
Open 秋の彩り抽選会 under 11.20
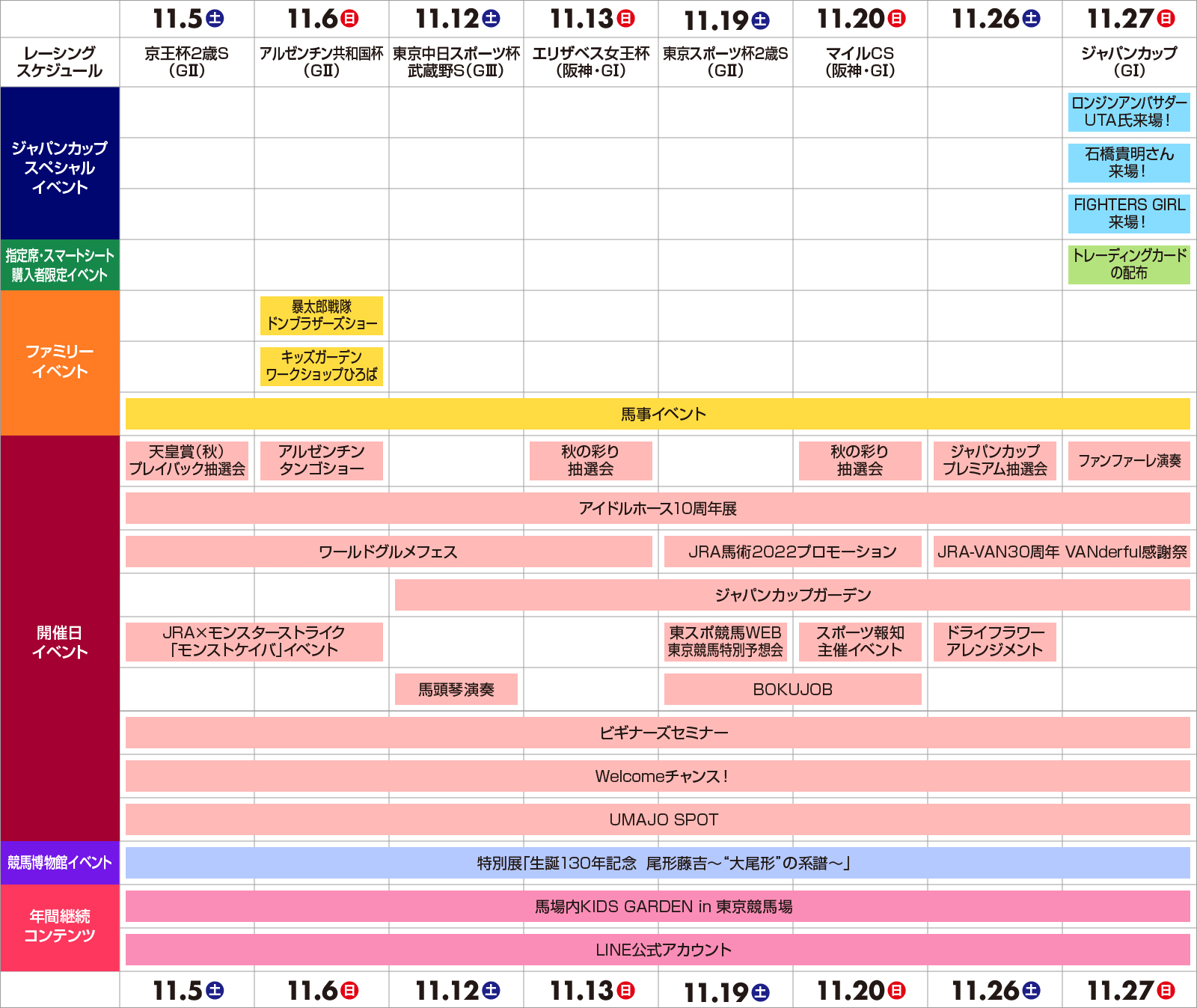pos(860,461)
